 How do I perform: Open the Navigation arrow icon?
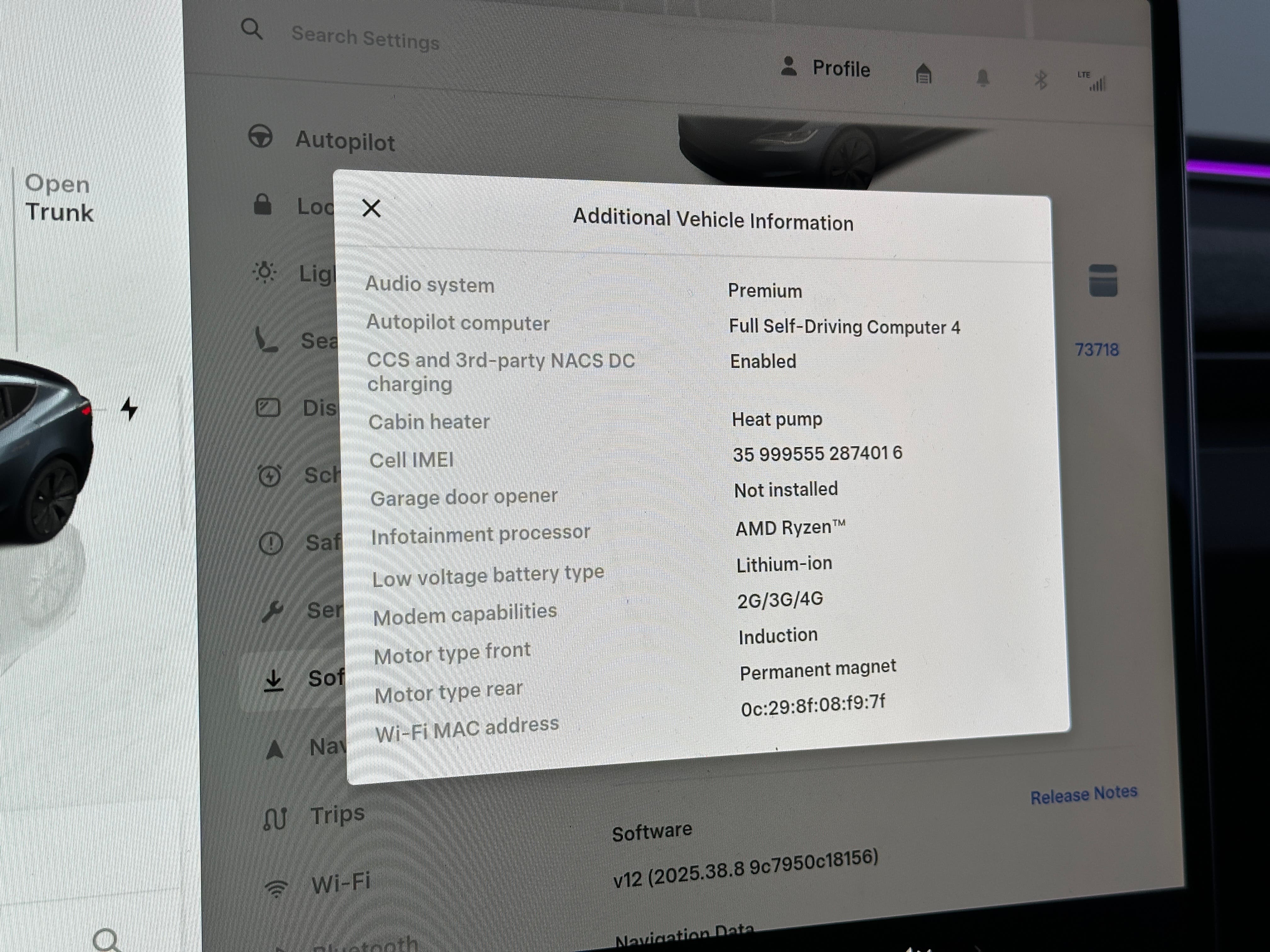[275, 749]
